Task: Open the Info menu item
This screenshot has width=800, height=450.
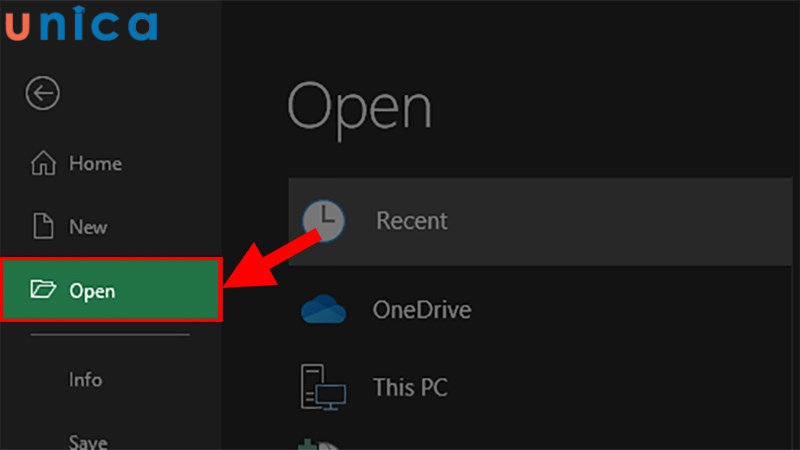Action: [85, 380]
